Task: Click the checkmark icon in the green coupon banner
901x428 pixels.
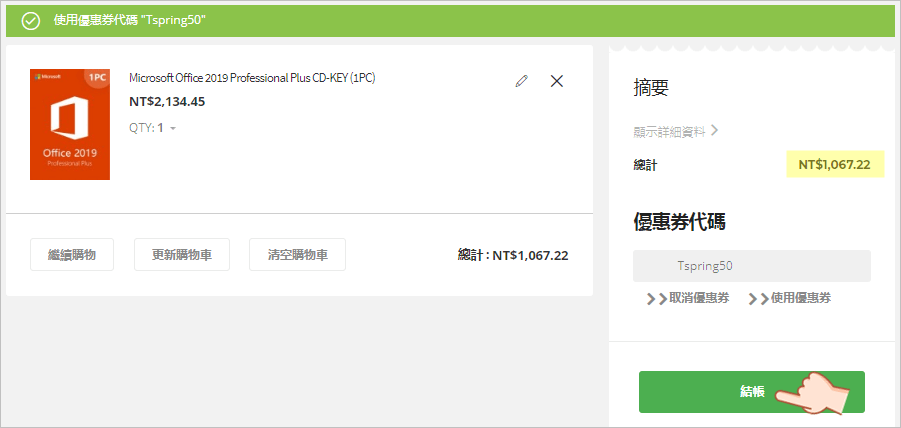Action: point(30,21)
